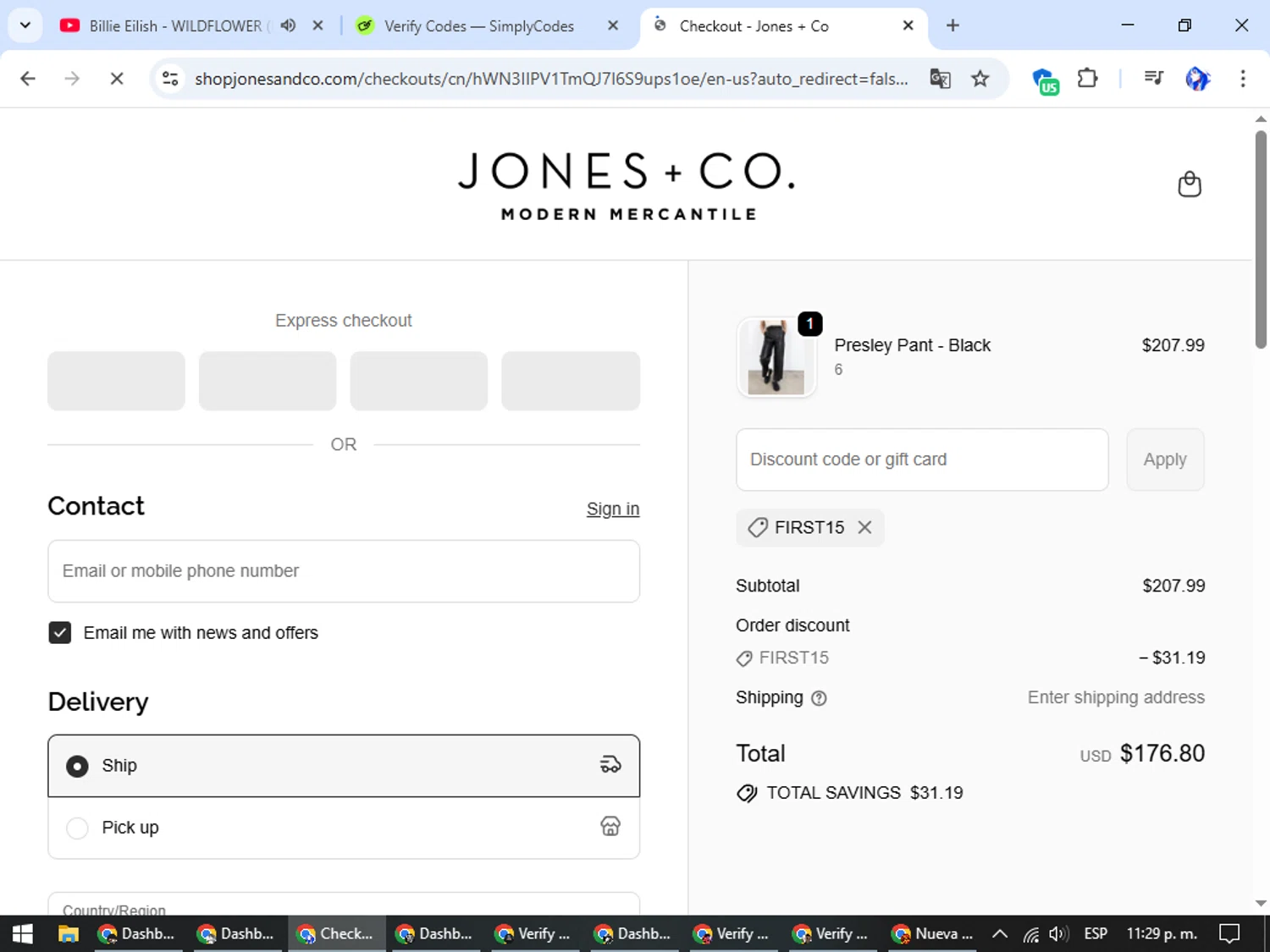The width and height of the screenshot is (1270, 952).
Task: Open the notification center icon
Action: tap(1229, 933)
